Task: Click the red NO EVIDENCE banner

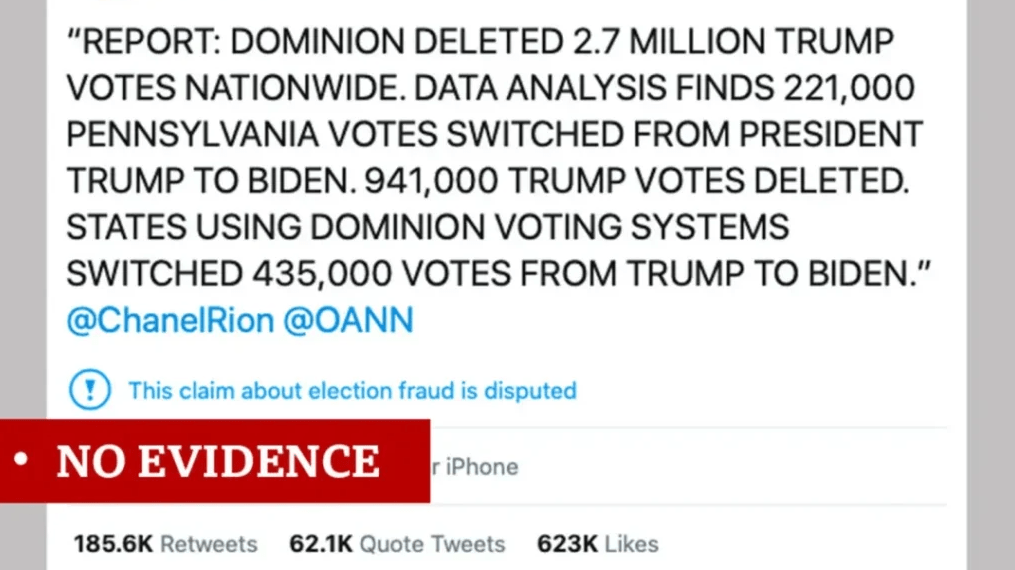Action: click(215, 461)
